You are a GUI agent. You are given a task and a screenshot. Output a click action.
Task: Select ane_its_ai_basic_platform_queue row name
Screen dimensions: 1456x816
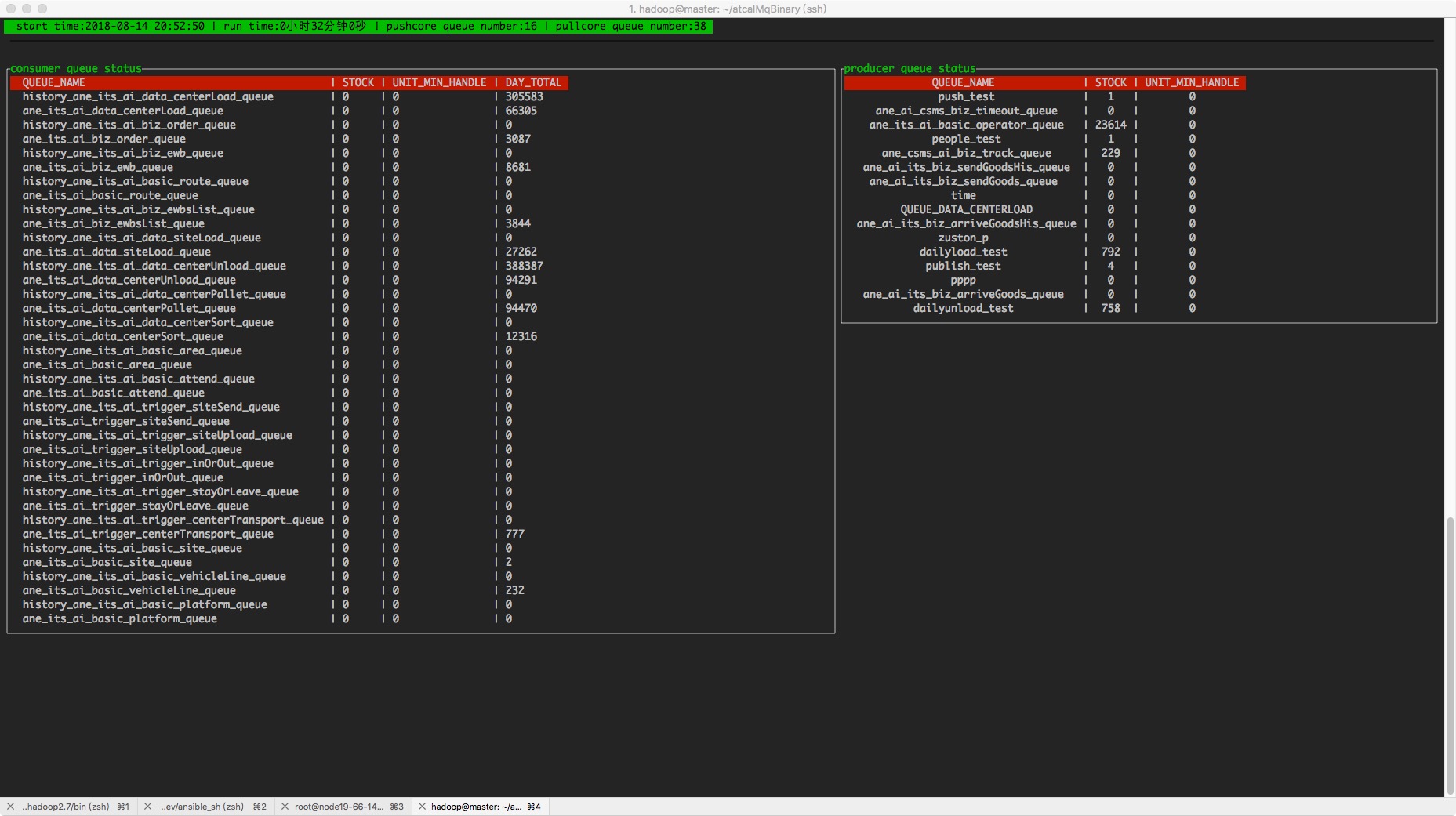(119, 618)
